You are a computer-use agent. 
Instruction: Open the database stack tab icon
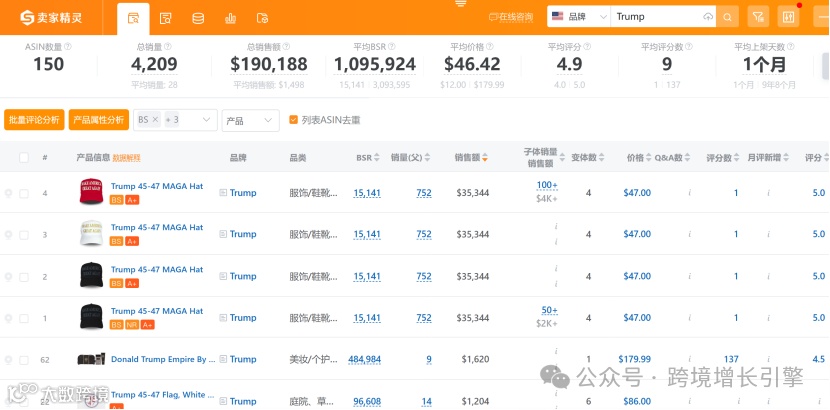(x=198, y=19)
